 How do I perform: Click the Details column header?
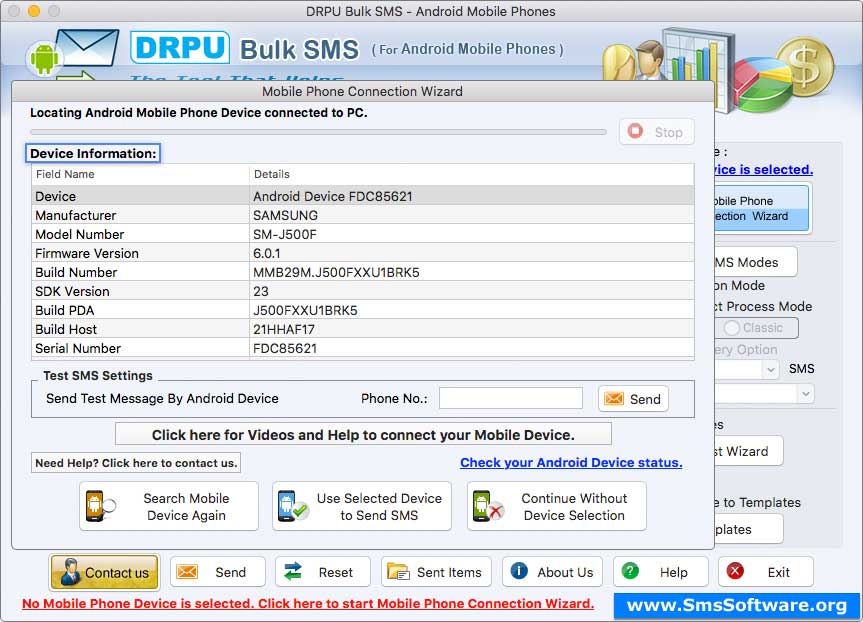472,174
